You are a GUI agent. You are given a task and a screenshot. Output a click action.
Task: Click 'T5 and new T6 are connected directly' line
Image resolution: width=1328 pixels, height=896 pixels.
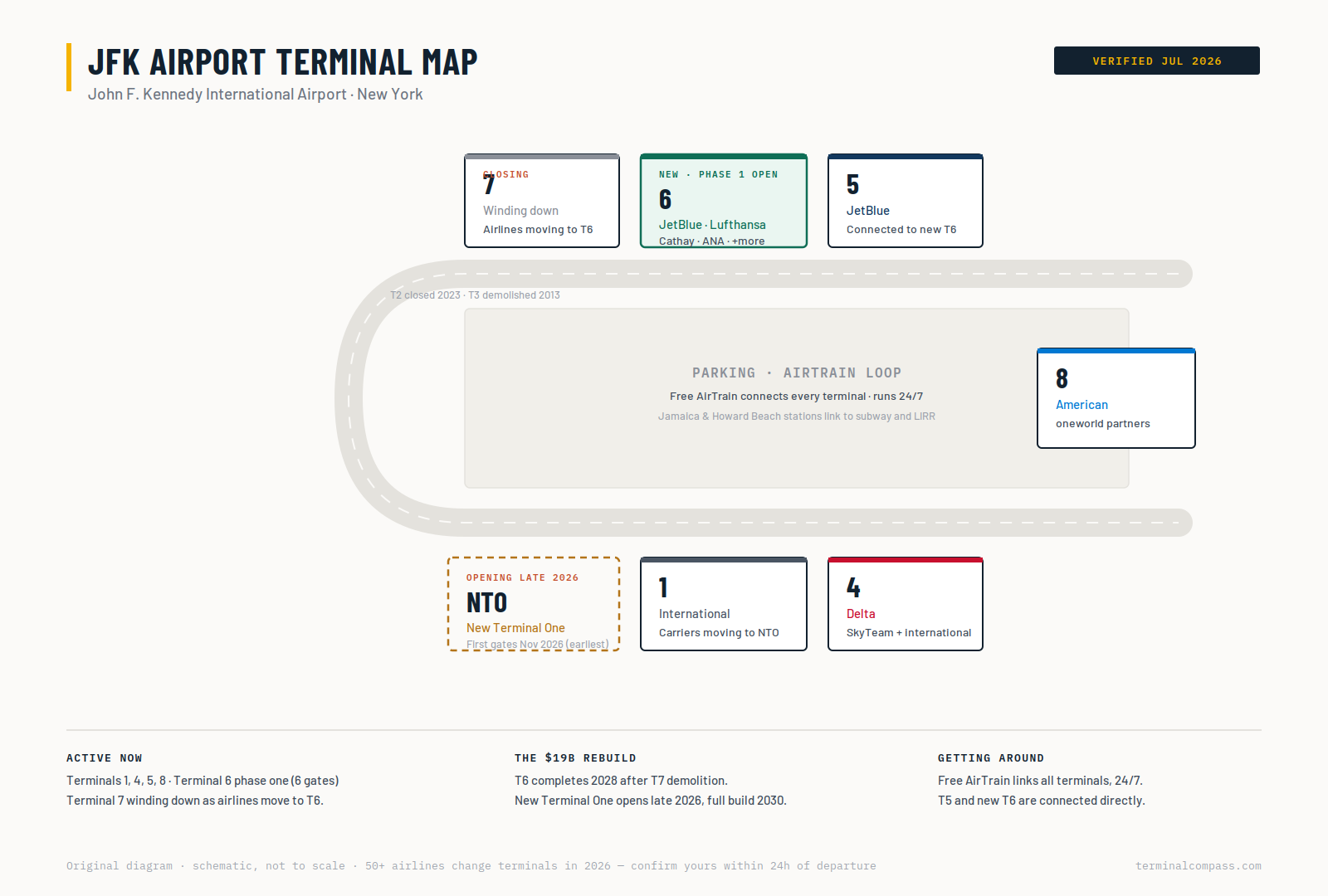coord(1042,801)
